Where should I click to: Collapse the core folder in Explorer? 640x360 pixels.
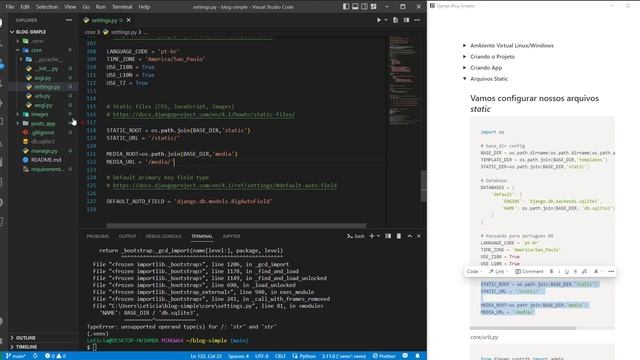18,50
